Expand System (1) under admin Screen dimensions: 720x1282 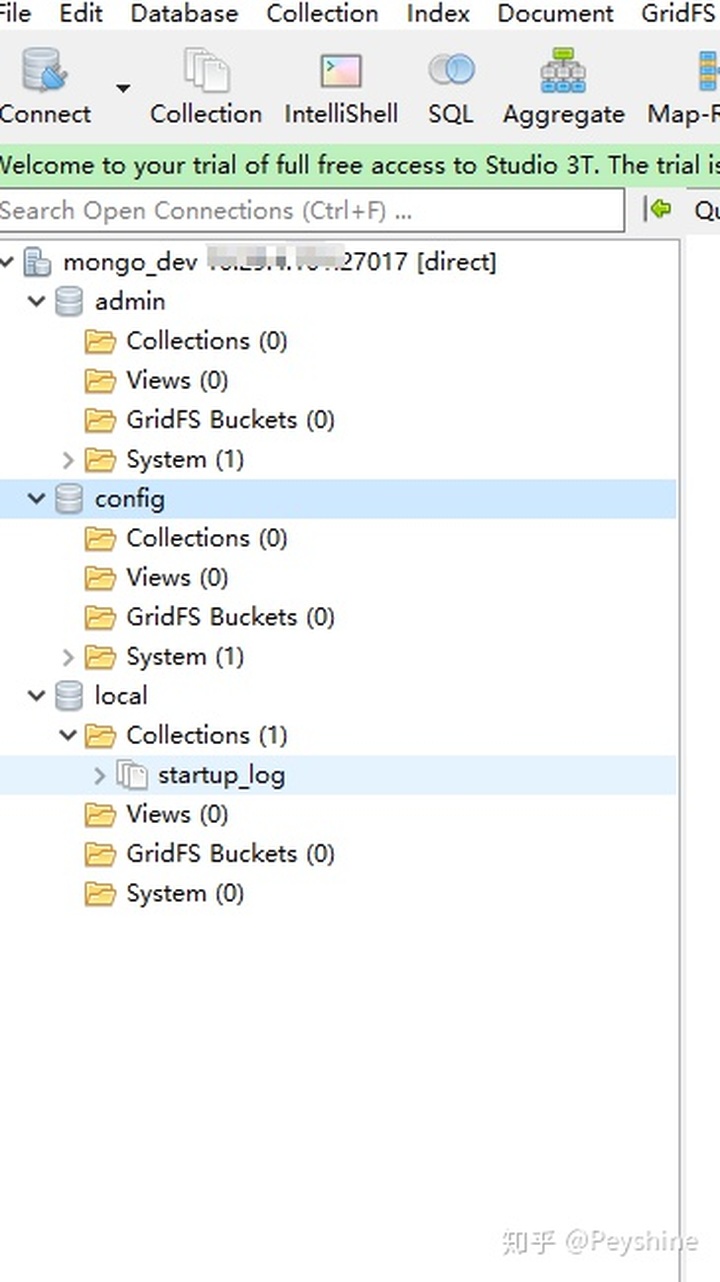[68, 460]
